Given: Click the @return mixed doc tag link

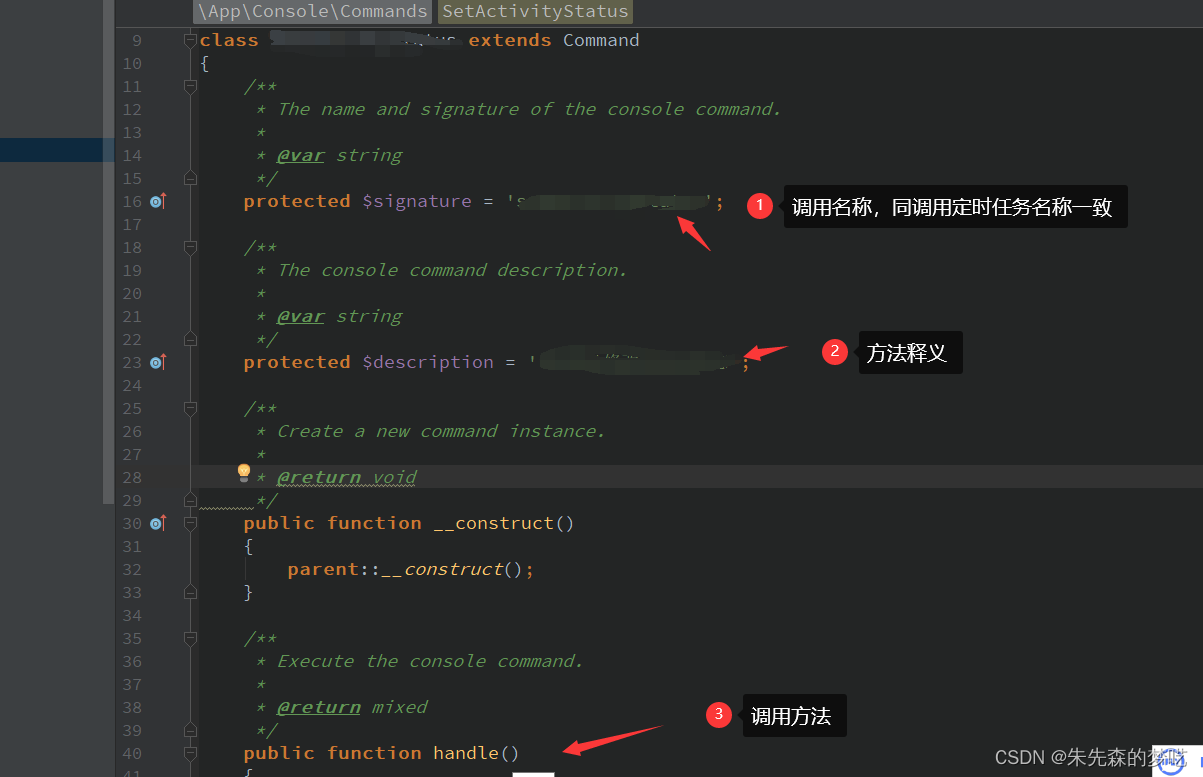Looking at the screenshot, I should (318, 706).
